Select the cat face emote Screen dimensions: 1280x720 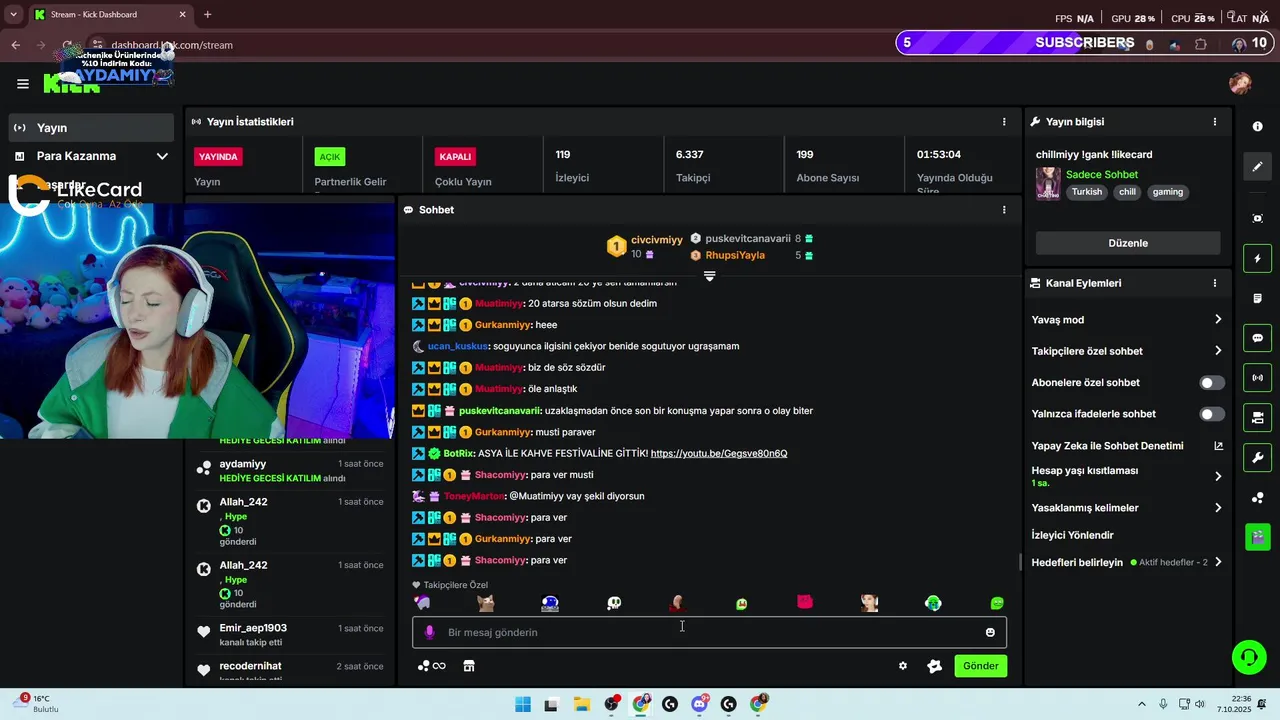(486, 603)
